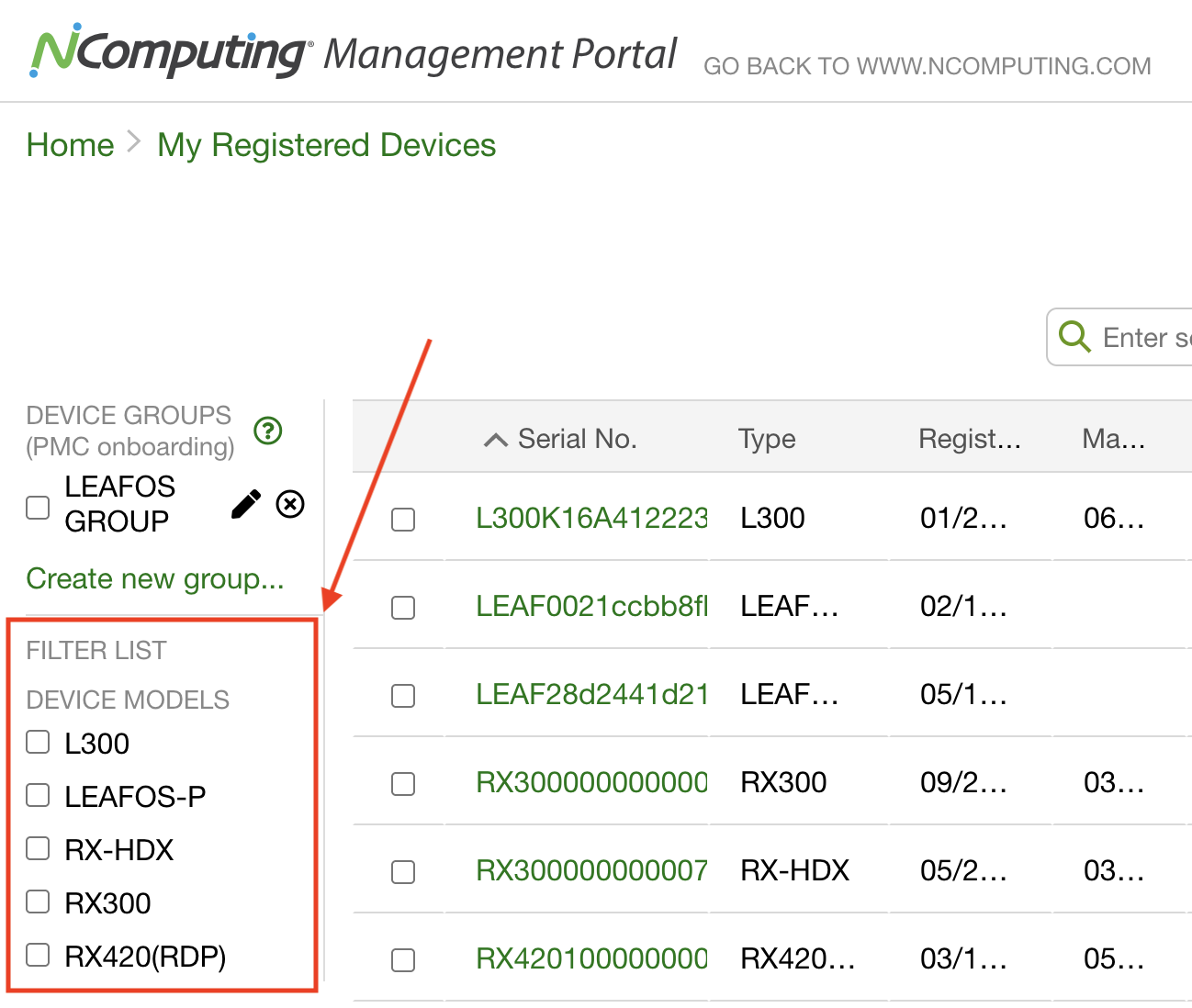Viewport: 1192px width, 1008px height.
Task: Delete the LEAFOS GROUP with X icon
Action: pos(290,504)
